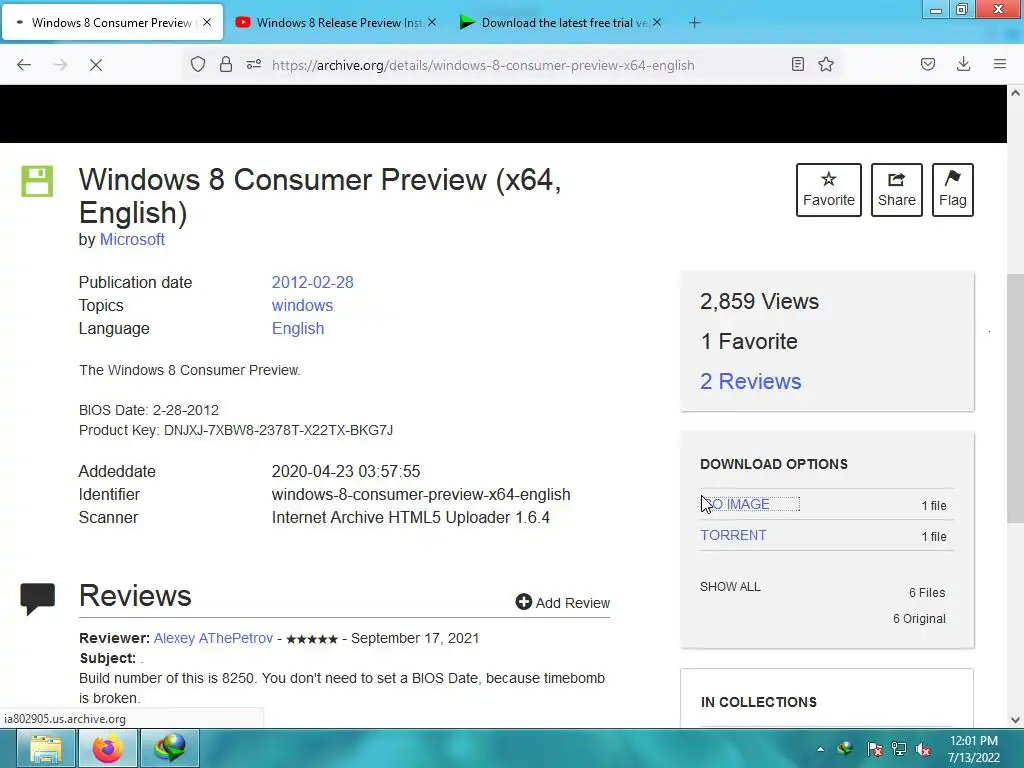1024x768 pixels.
Task: Click the network tray icon
Action: coord(899,749)
